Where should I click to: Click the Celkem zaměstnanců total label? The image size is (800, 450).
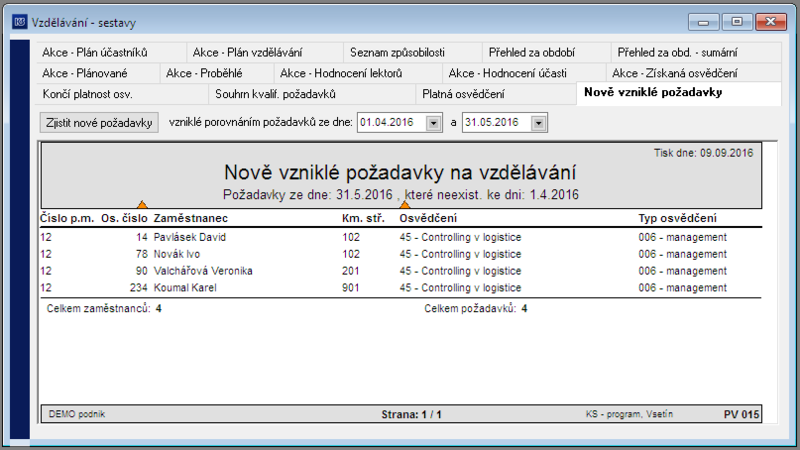pos(98,309)
